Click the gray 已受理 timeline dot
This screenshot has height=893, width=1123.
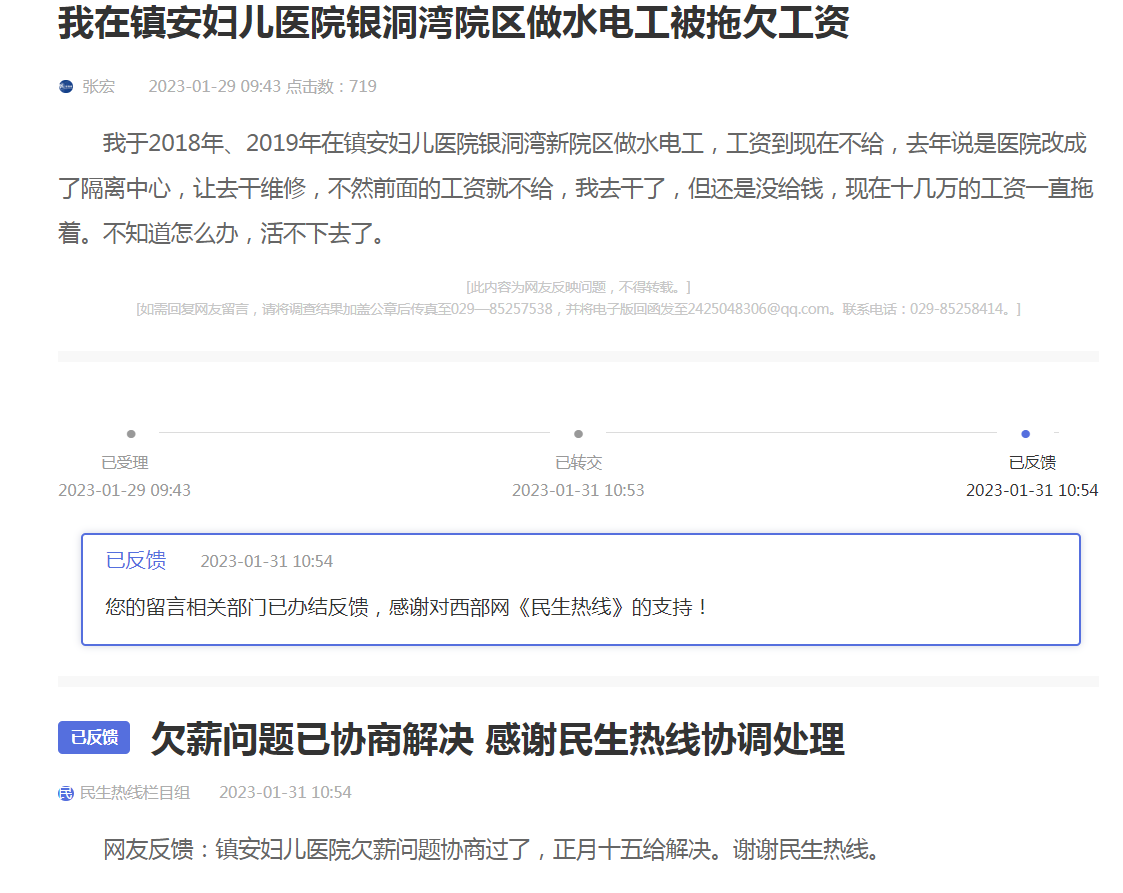point(131,434)
